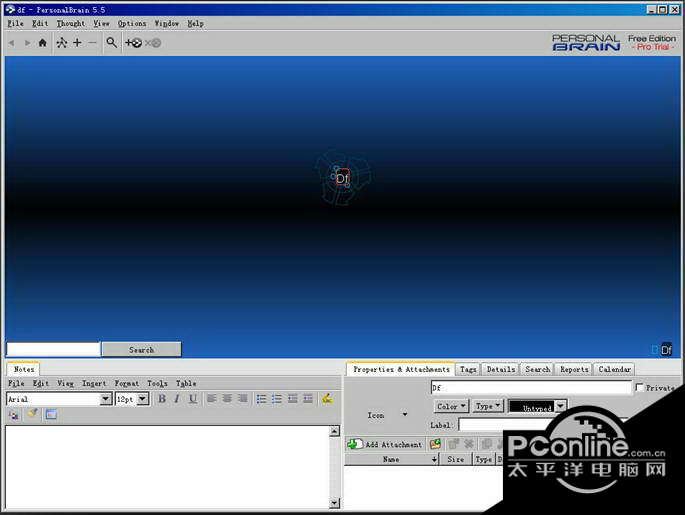Align note text left
Viewport: 685px width, 515px height.
(211, 398)
